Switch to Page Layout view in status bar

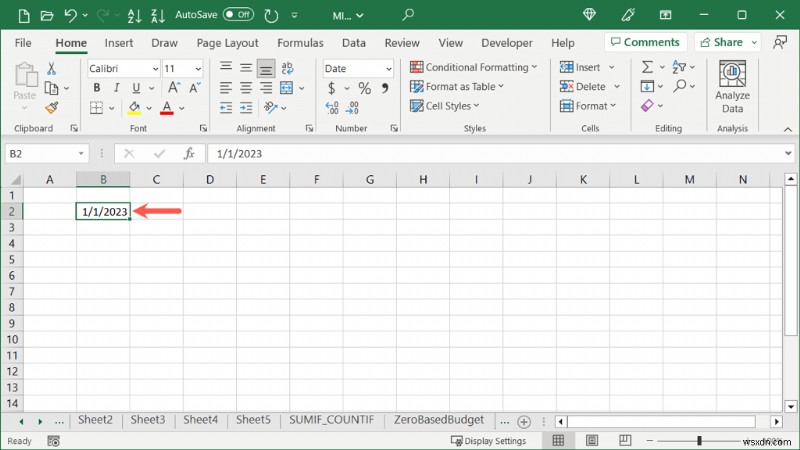click(592, 440)
